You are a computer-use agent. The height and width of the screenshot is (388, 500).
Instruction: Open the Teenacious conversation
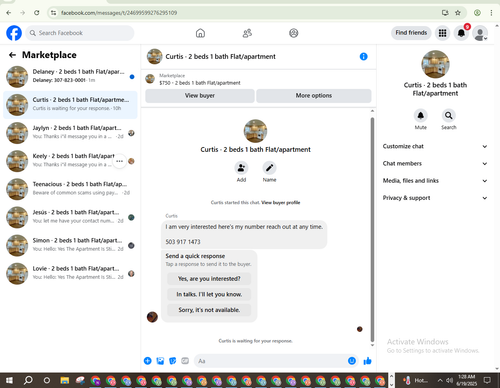tap(70, 189)
